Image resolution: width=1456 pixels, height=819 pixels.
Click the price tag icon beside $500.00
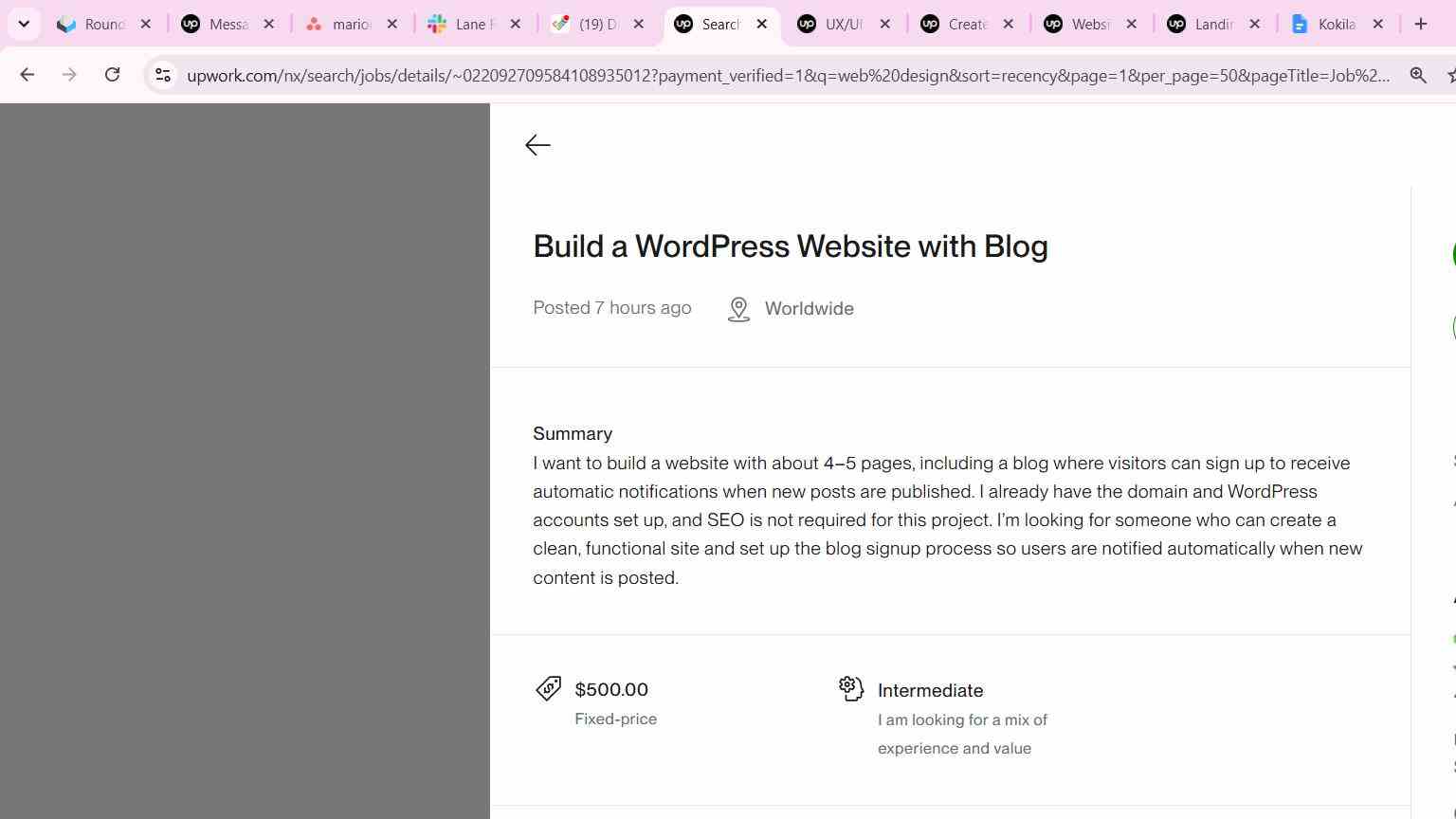548,688
